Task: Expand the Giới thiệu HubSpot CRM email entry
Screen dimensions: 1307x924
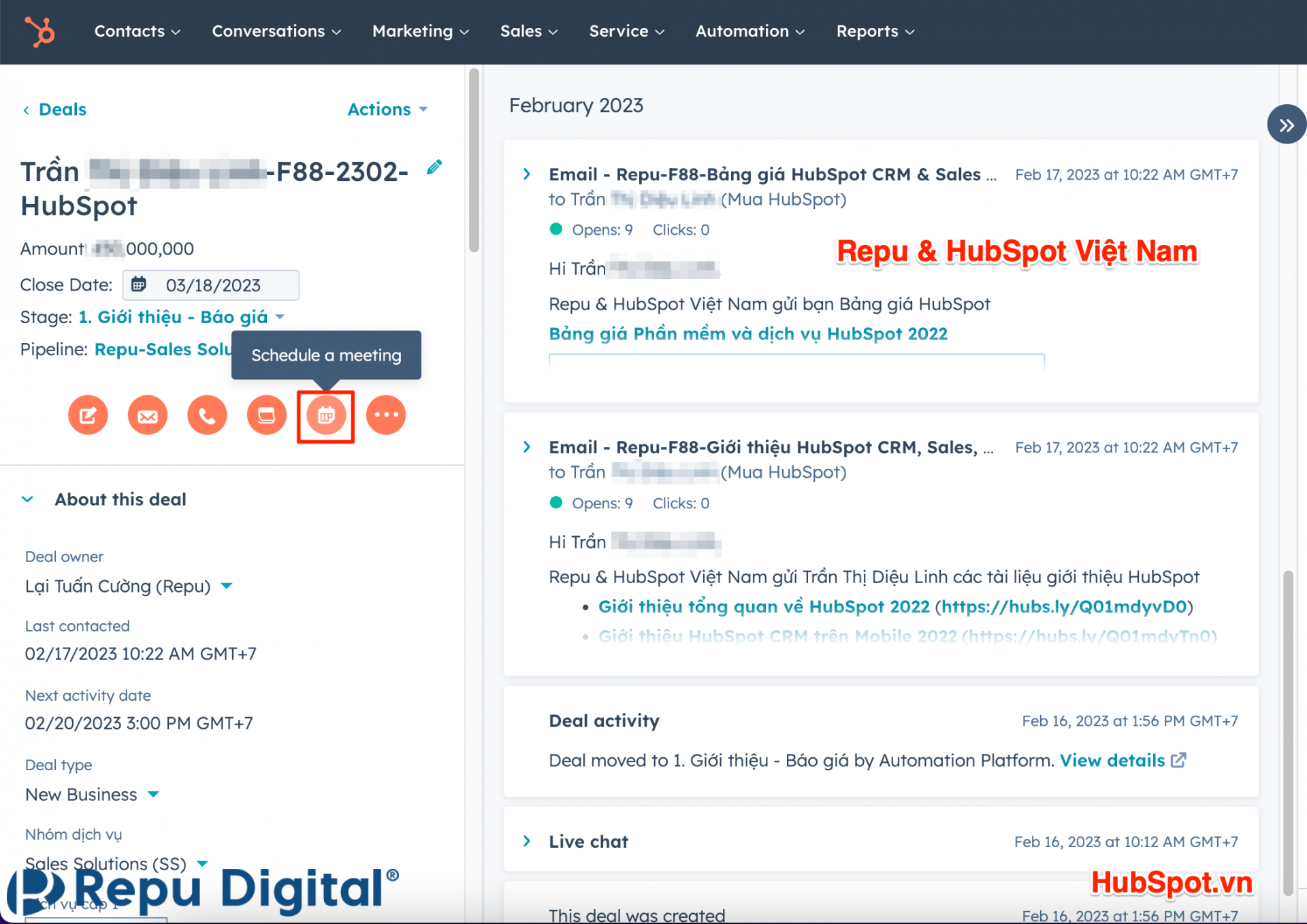Action: tap(526, 447)
